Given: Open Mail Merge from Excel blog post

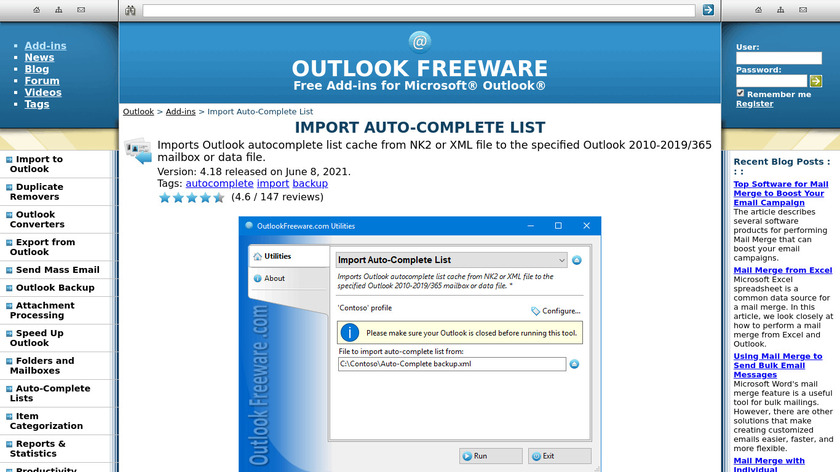Looking at the screenshot, I should point(783,270).
